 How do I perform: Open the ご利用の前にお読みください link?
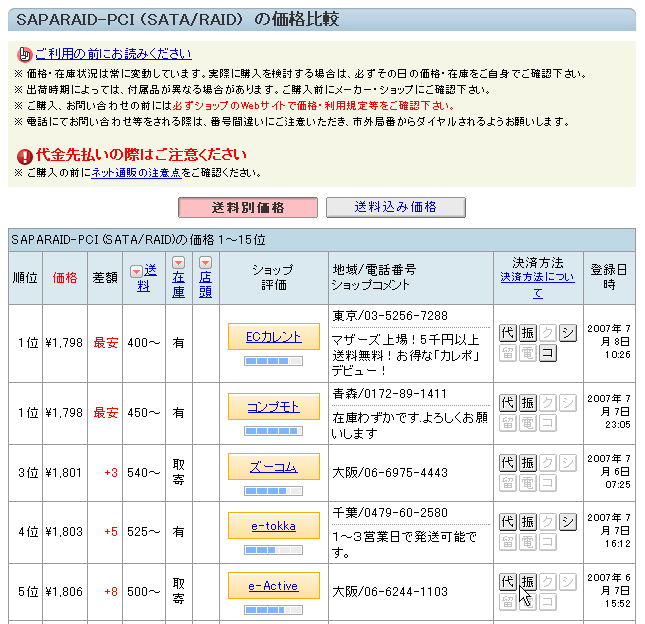[x=113, y=53]
